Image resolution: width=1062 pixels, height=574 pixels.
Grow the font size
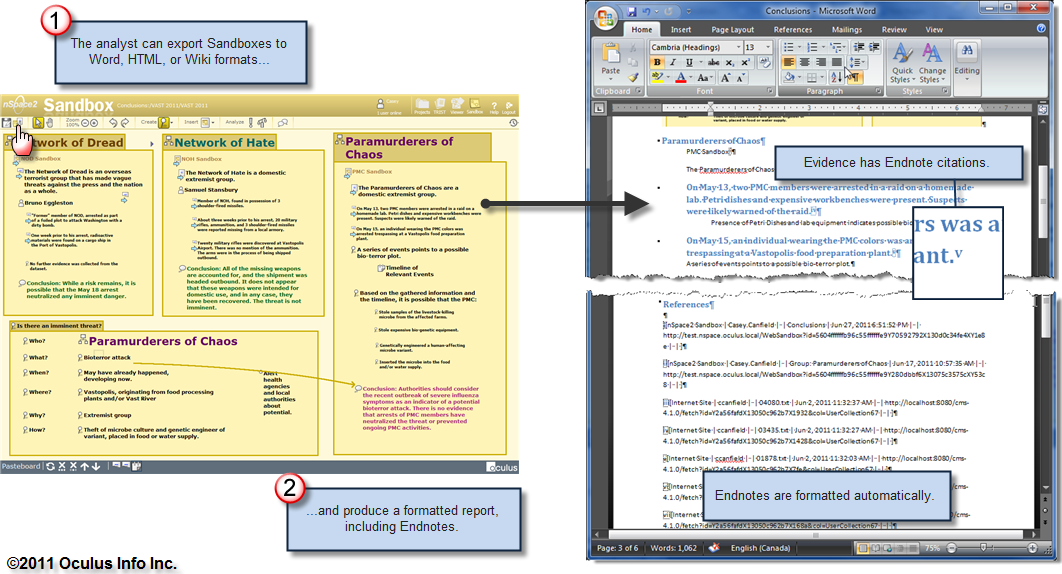coord(725,78)
